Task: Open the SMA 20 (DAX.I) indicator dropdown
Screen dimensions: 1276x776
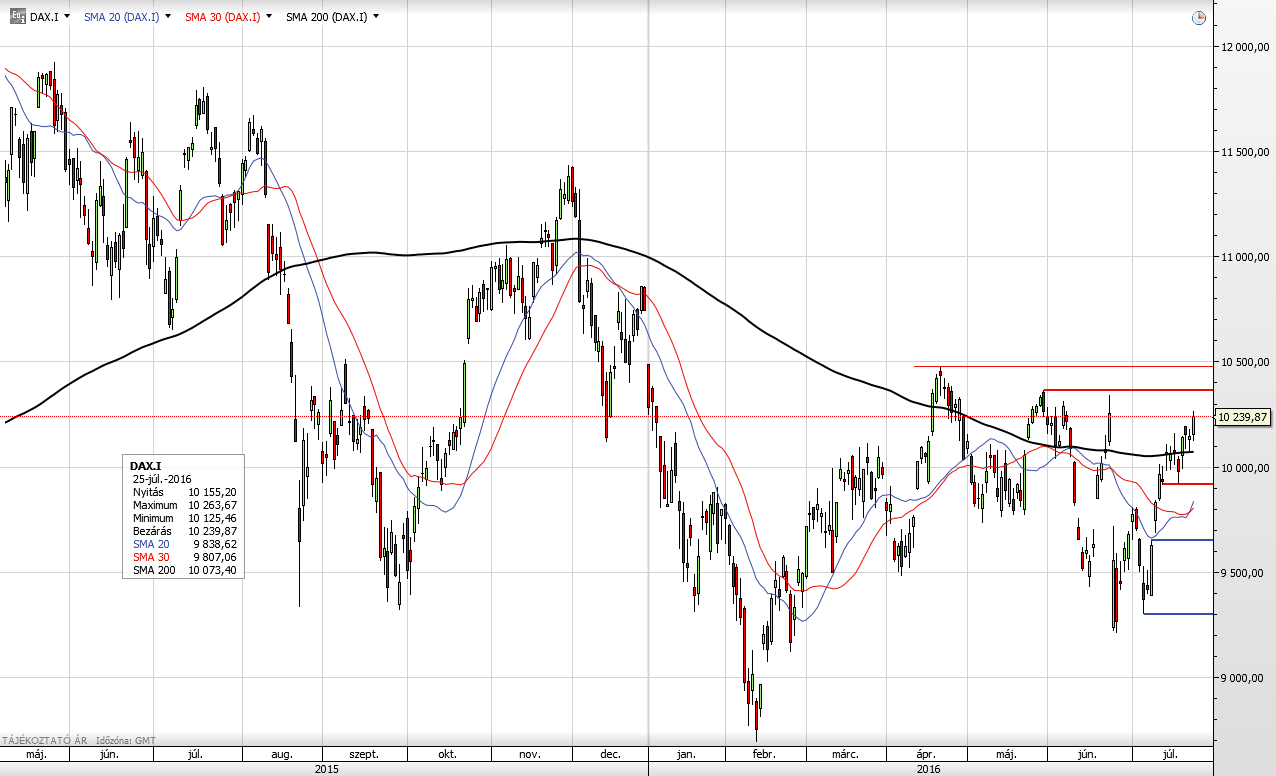Action: [x=167, y=17]
